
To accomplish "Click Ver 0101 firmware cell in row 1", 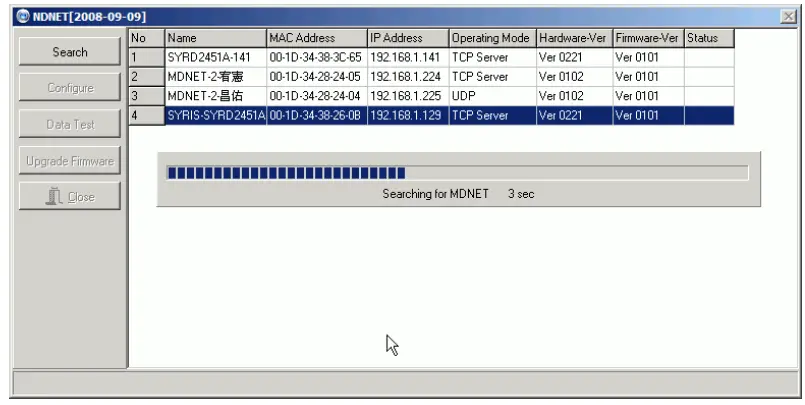I will click(x=648, y=57).
